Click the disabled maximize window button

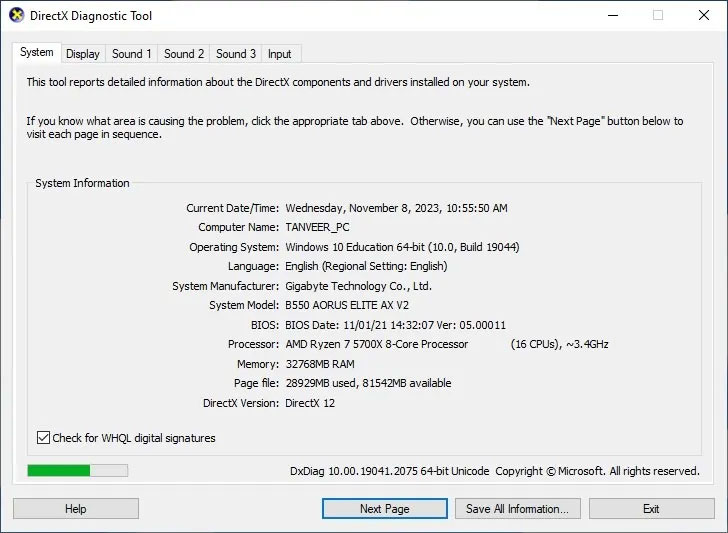click(x=658, y=15)
